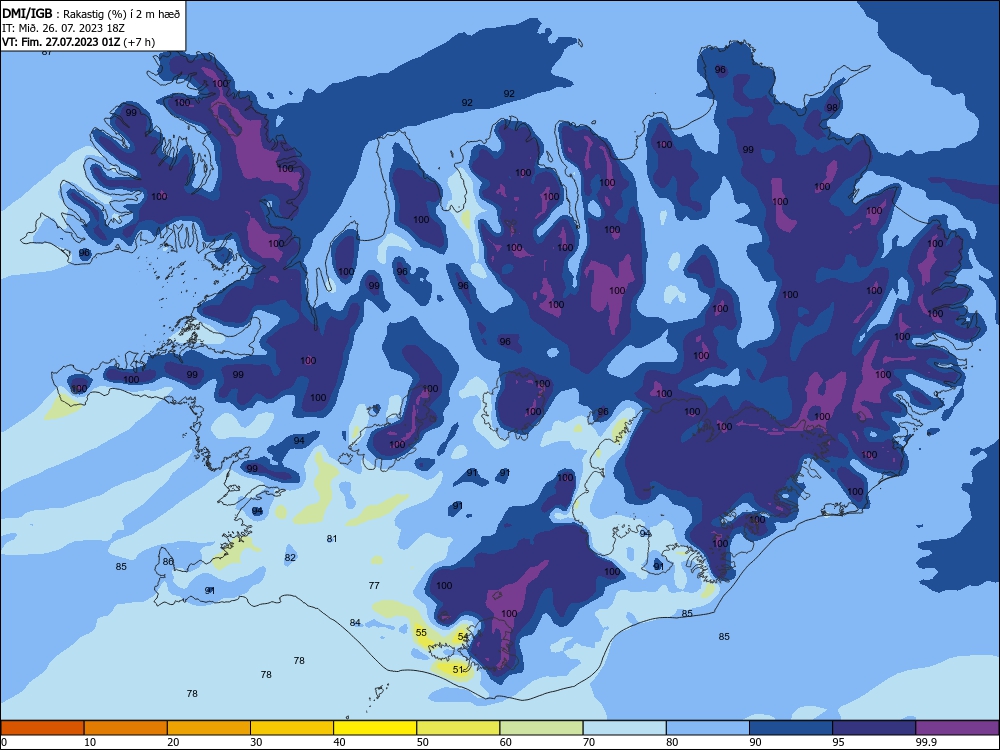Select the 'IT: Mið. 26. 07. 2023 18Z' line

[62, 28]
